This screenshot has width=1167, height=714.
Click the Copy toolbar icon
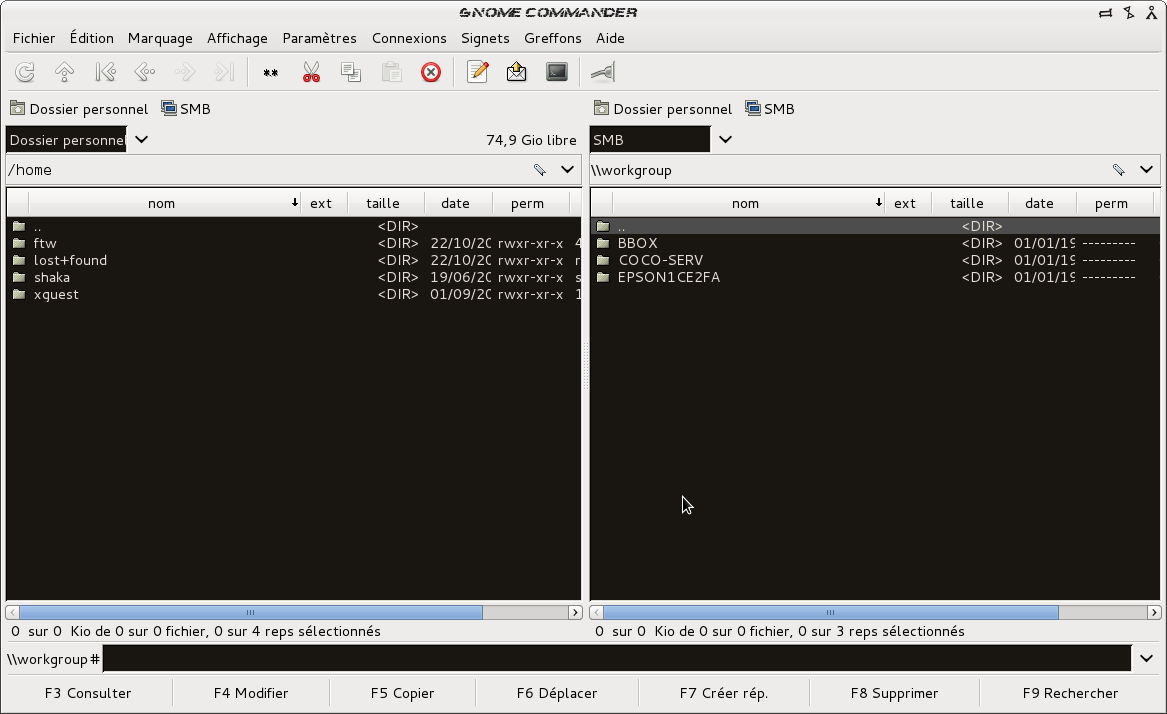pos(351,72)
